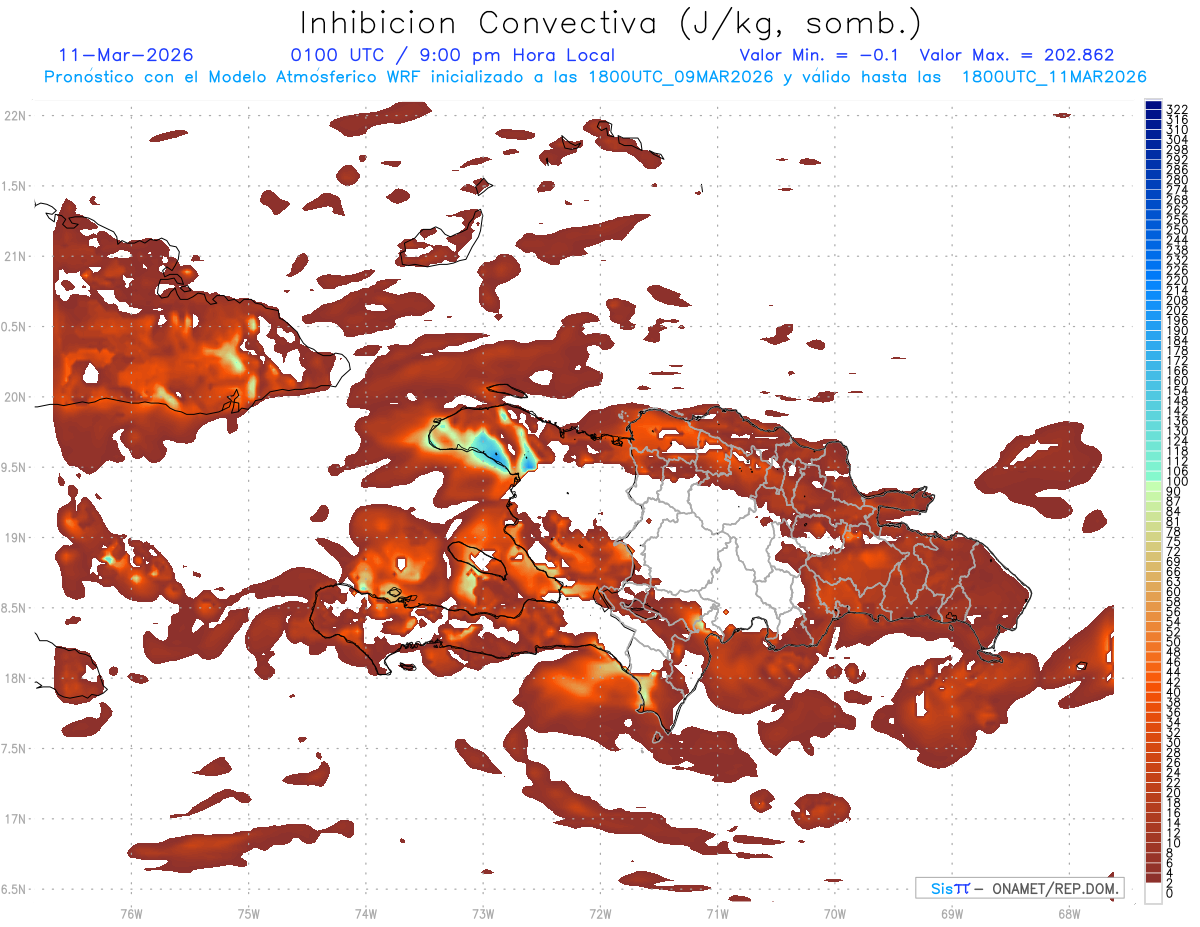The image size is (1200, 927).
Task: Click the title "Inhibicion Convectiva (J/kg, somb.)"
Action: tap(611, 24)
